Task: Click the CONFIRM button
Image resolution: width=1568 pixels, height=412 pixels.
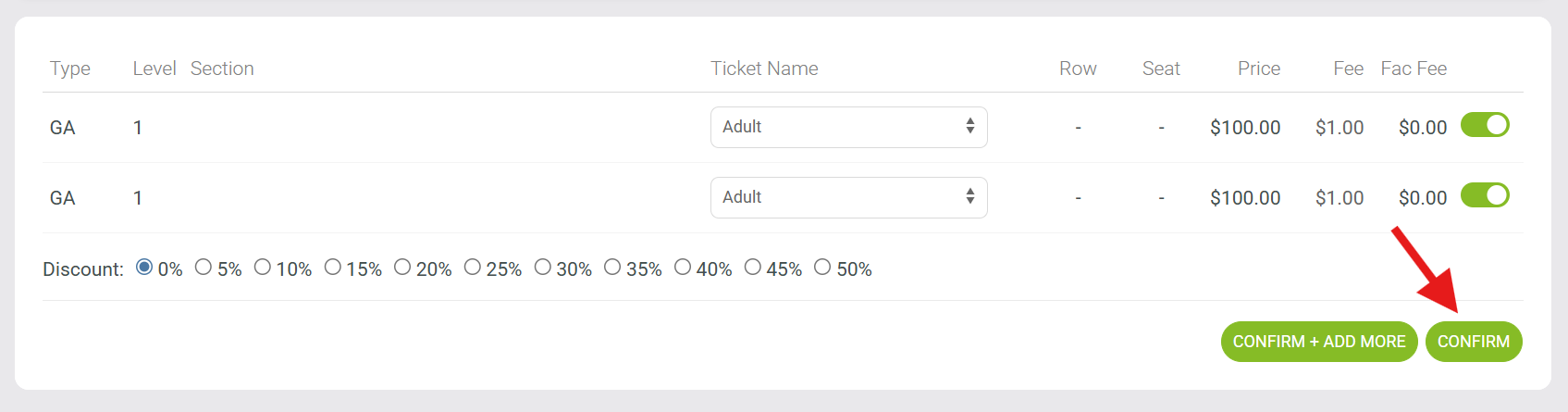Action: tap(1474, 342)
